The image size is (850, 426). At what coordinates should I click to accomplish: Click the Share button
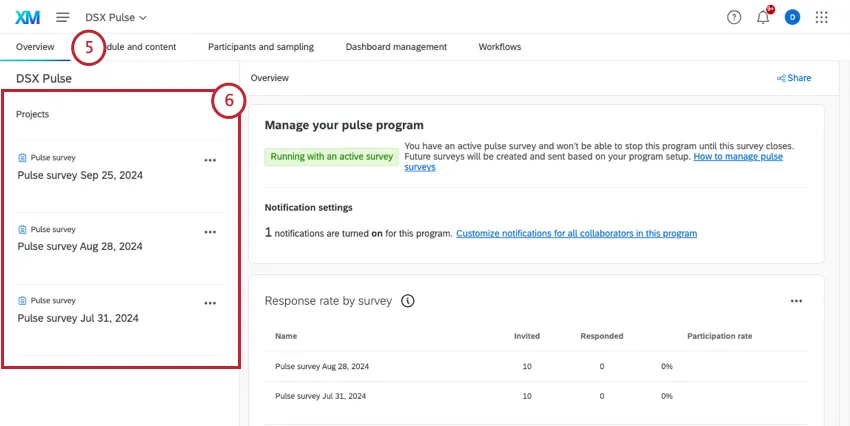(794, 78)
